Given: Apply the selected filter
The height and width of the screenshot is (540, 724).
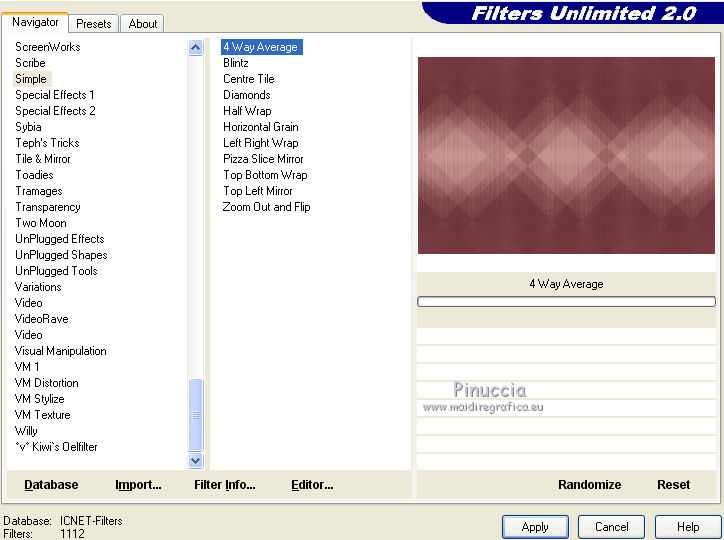Looking at the screenshot, I should click(535, 527).
